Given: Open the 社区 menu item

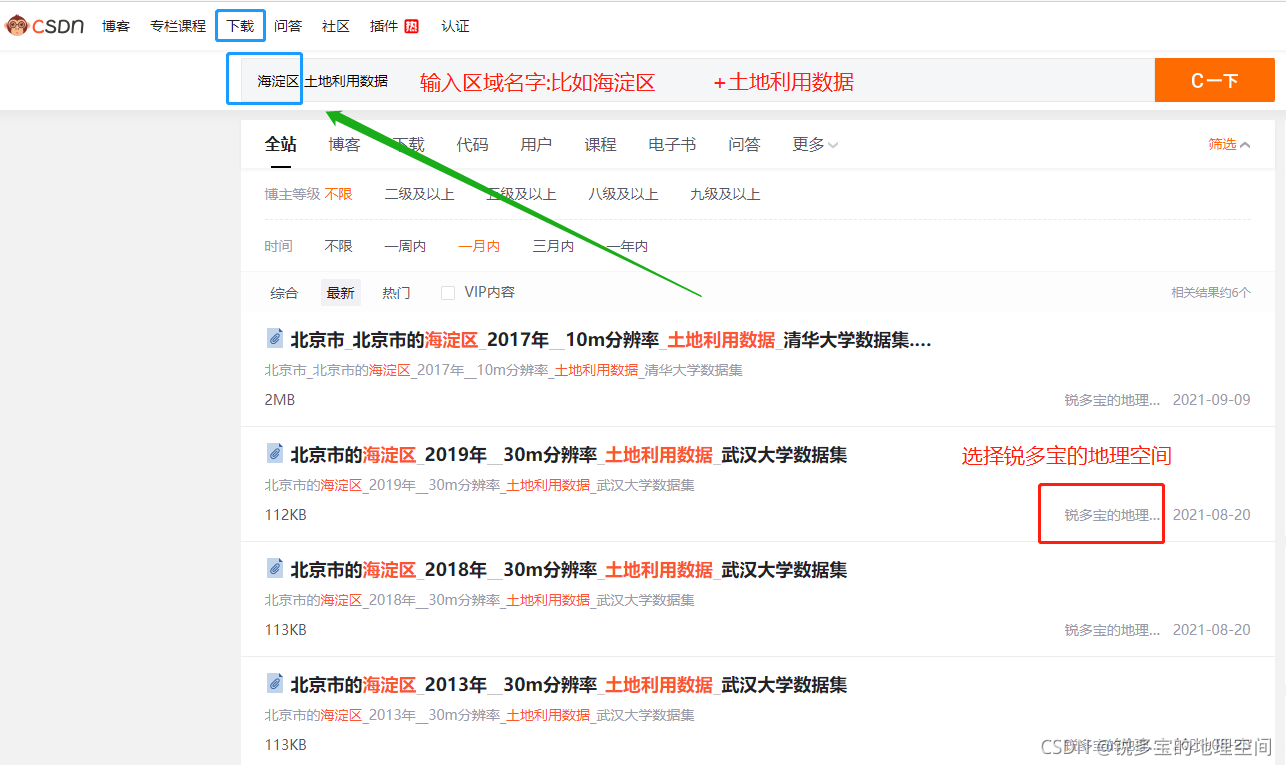Looking at the screenshot, I should [x=335, y=25].
